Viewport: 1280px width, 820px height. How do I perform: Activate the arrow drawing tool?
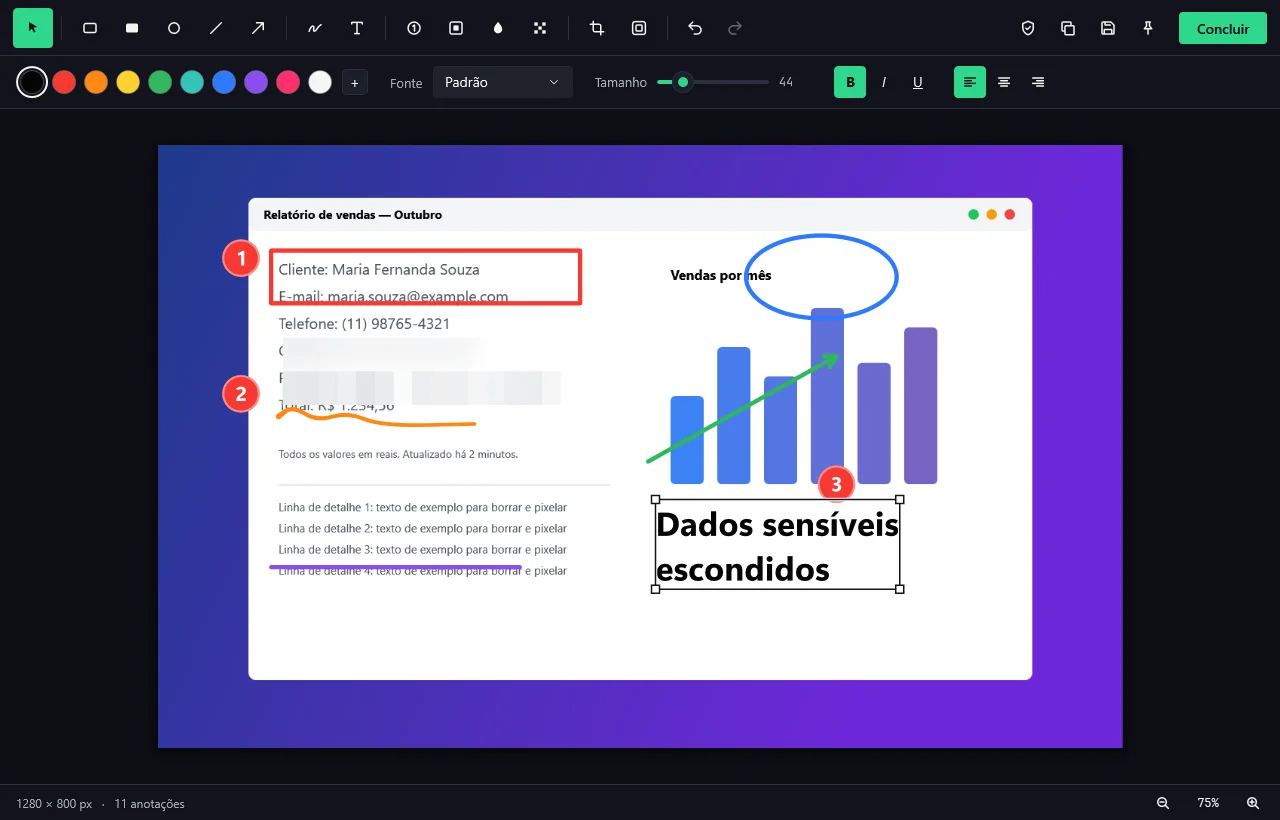click(258, 28)
